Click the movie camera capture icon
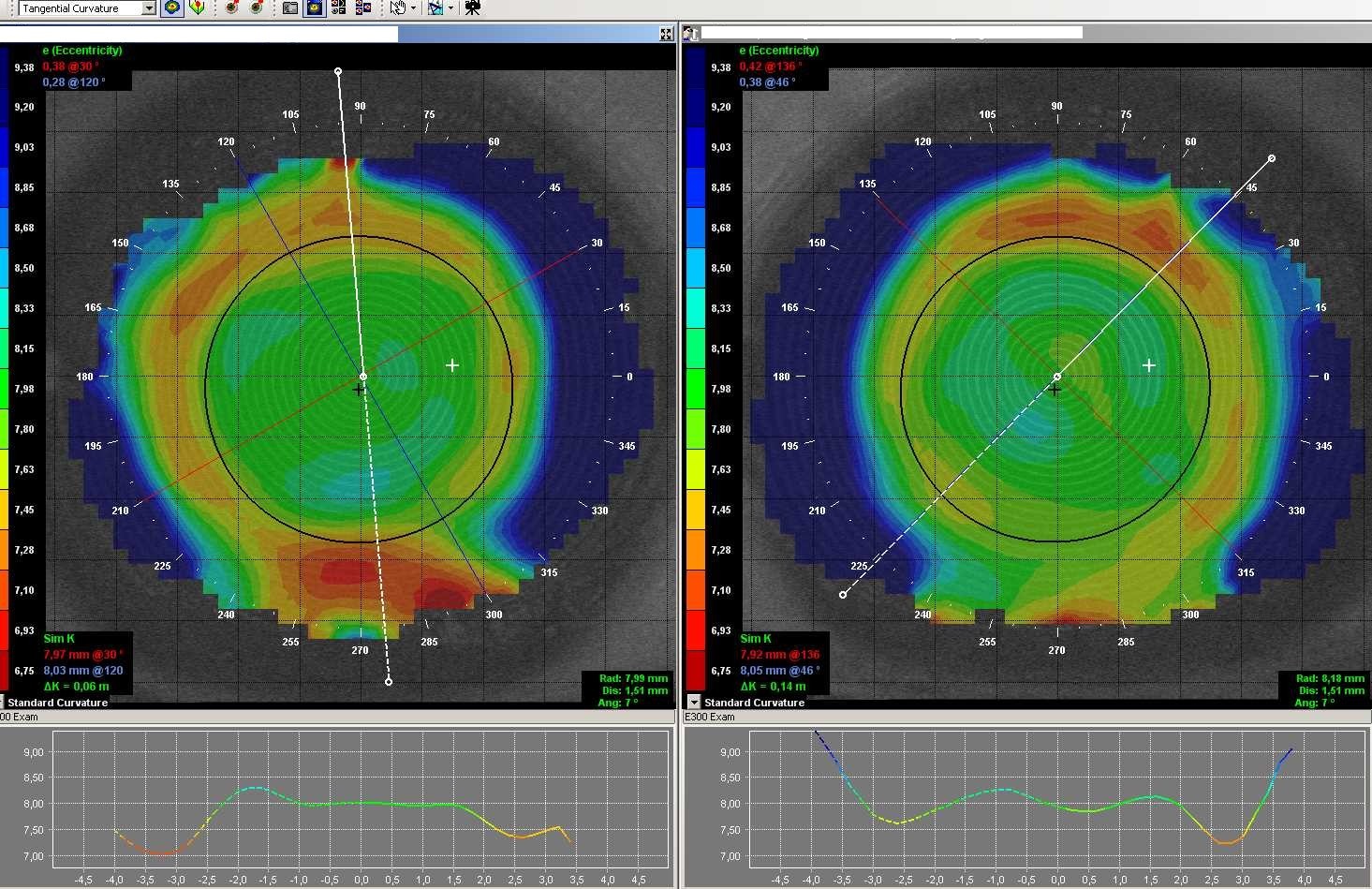The height and width of the screenshot is (889, 1372). click(x=473, y=8)
